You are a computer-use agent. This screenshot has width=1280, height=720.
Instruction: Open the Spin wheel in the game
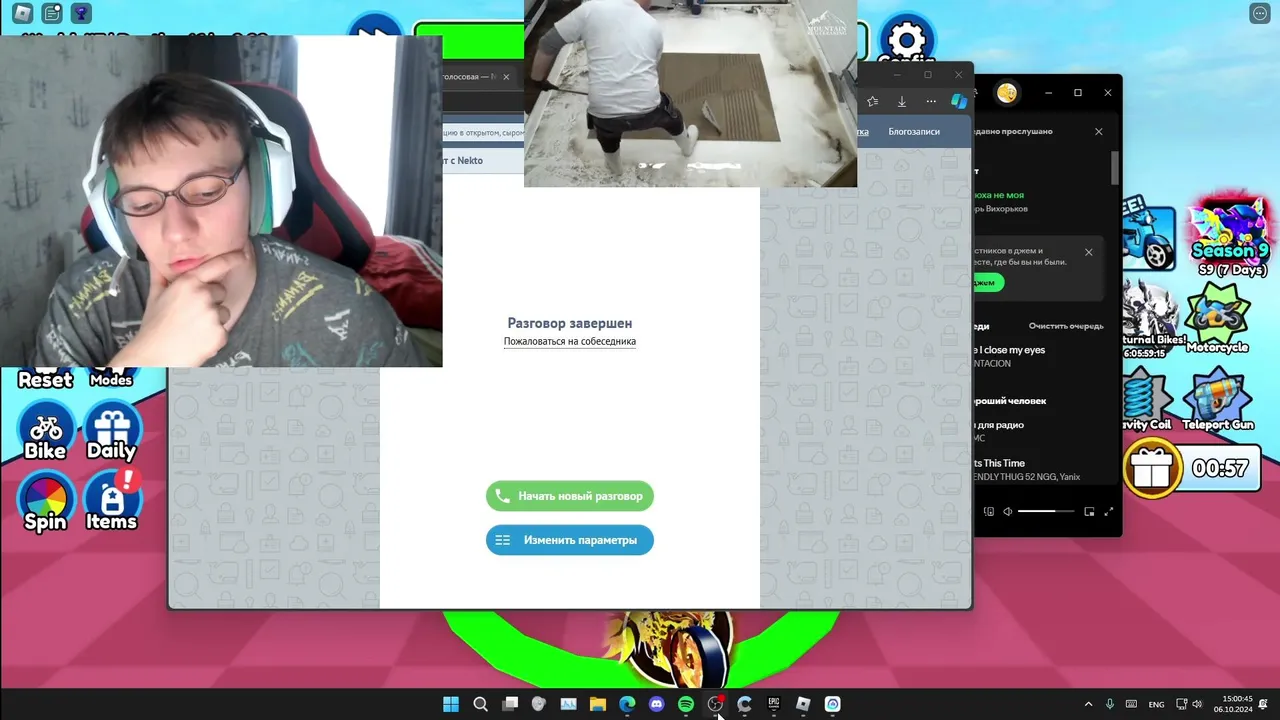[x=45, y=503]
